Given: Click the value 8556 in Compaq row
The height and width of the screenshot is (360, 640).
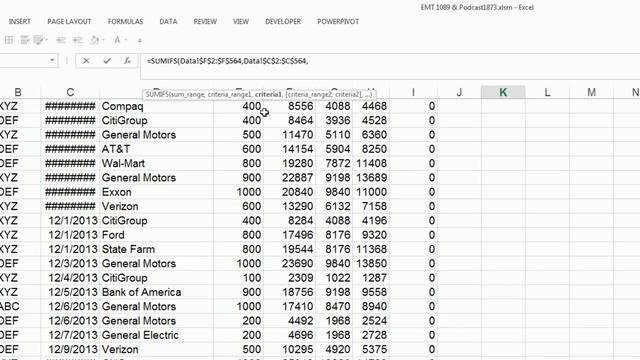Looking at the screenshot, I should point(289,106).
